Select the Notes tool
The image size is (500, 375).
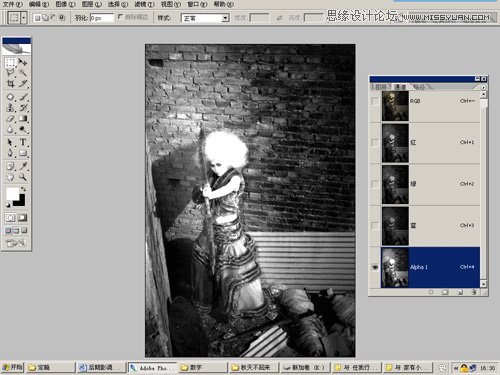[10, 166]
